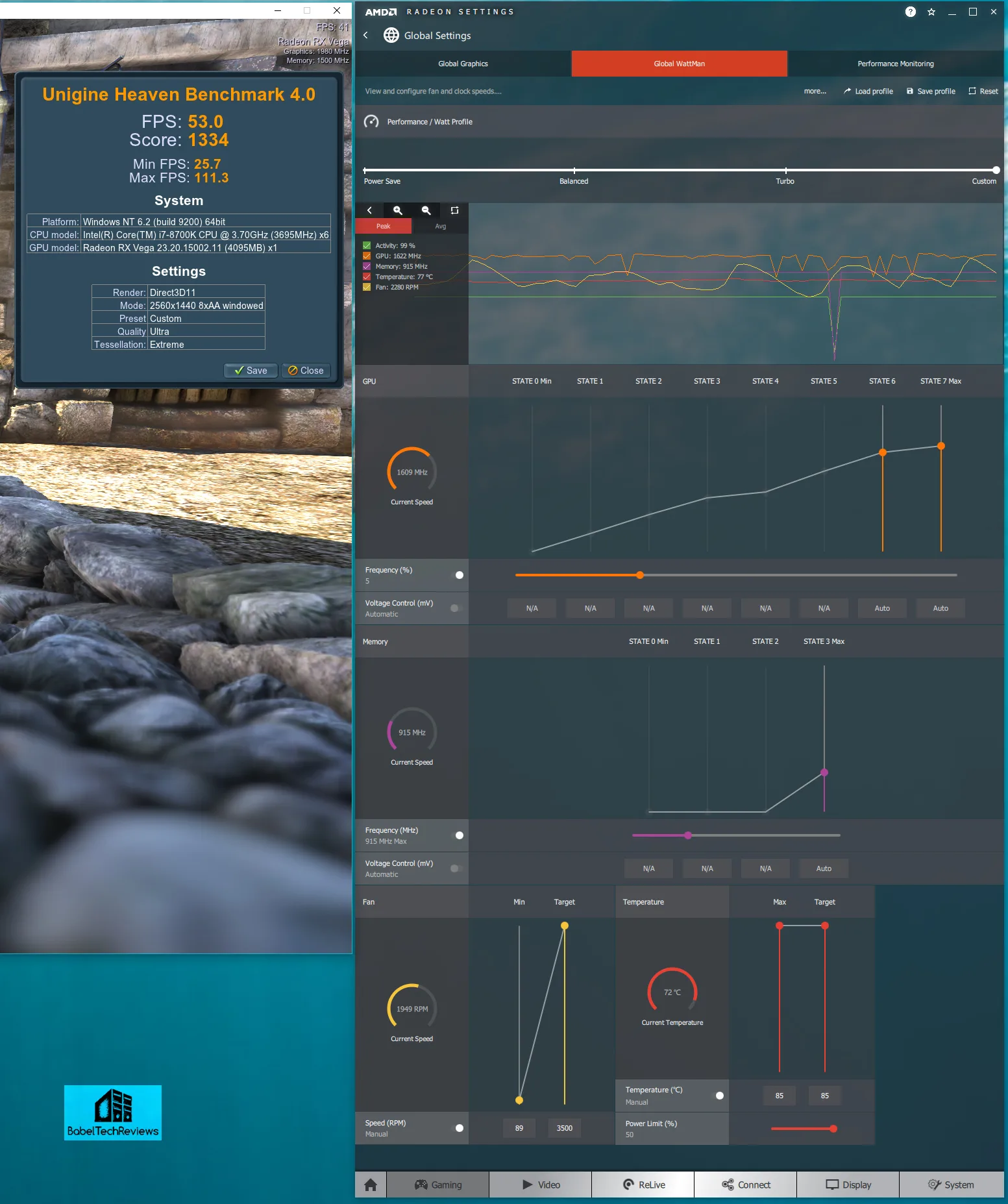
Task: Toggle Temperature 77 °C graph checkbox
Action: (367, 276)
